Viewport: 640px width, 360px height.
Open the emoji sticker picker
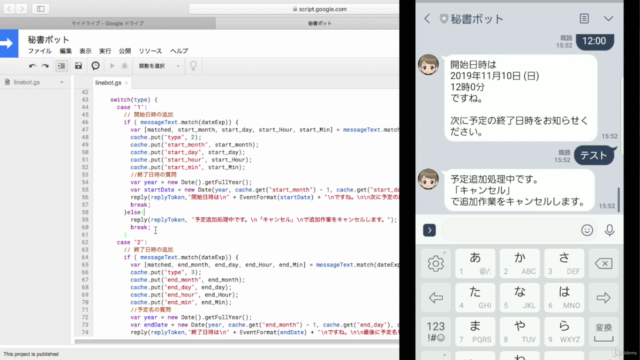tap(587, 230)
